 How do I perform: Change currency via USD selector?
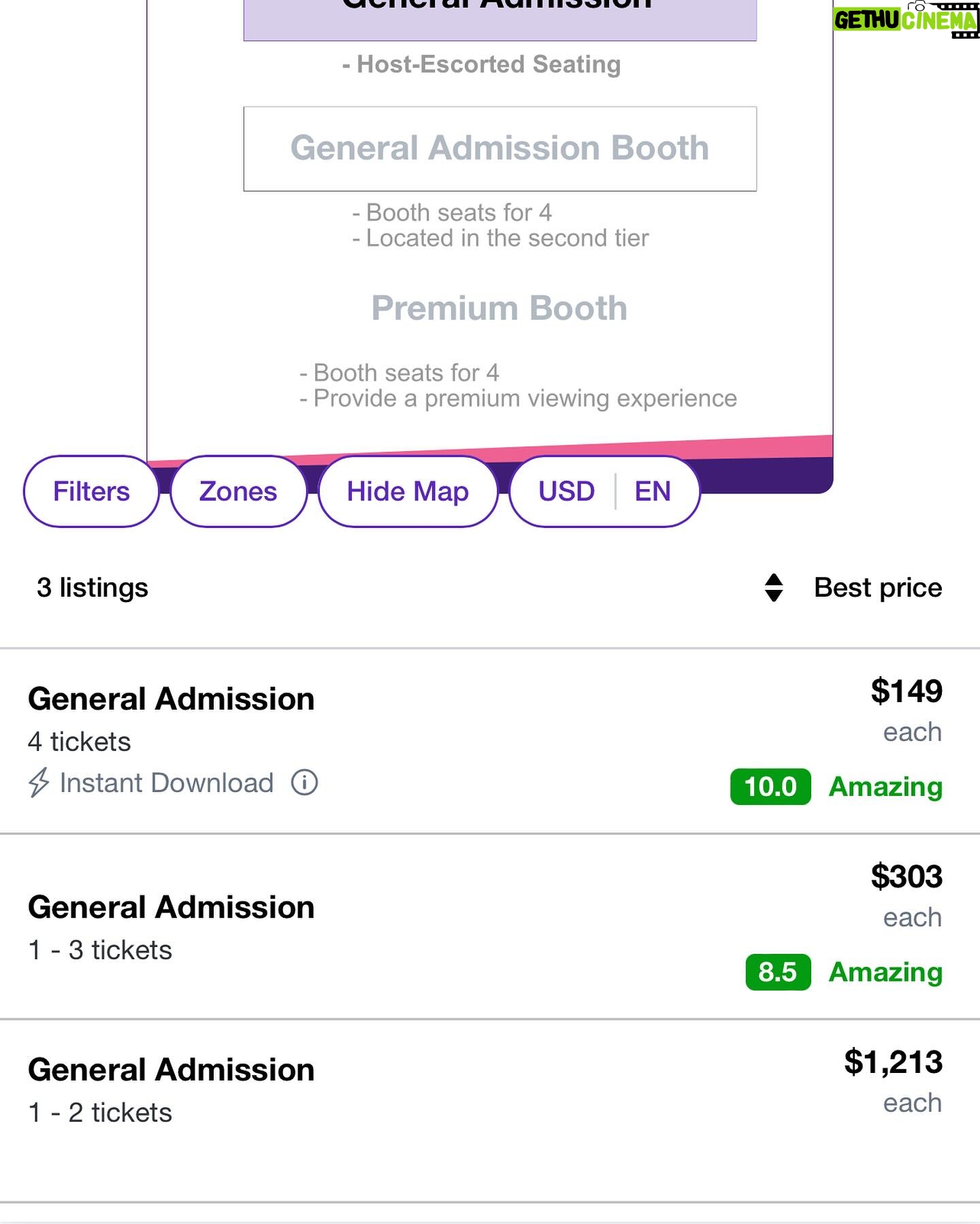pos(566,491)
